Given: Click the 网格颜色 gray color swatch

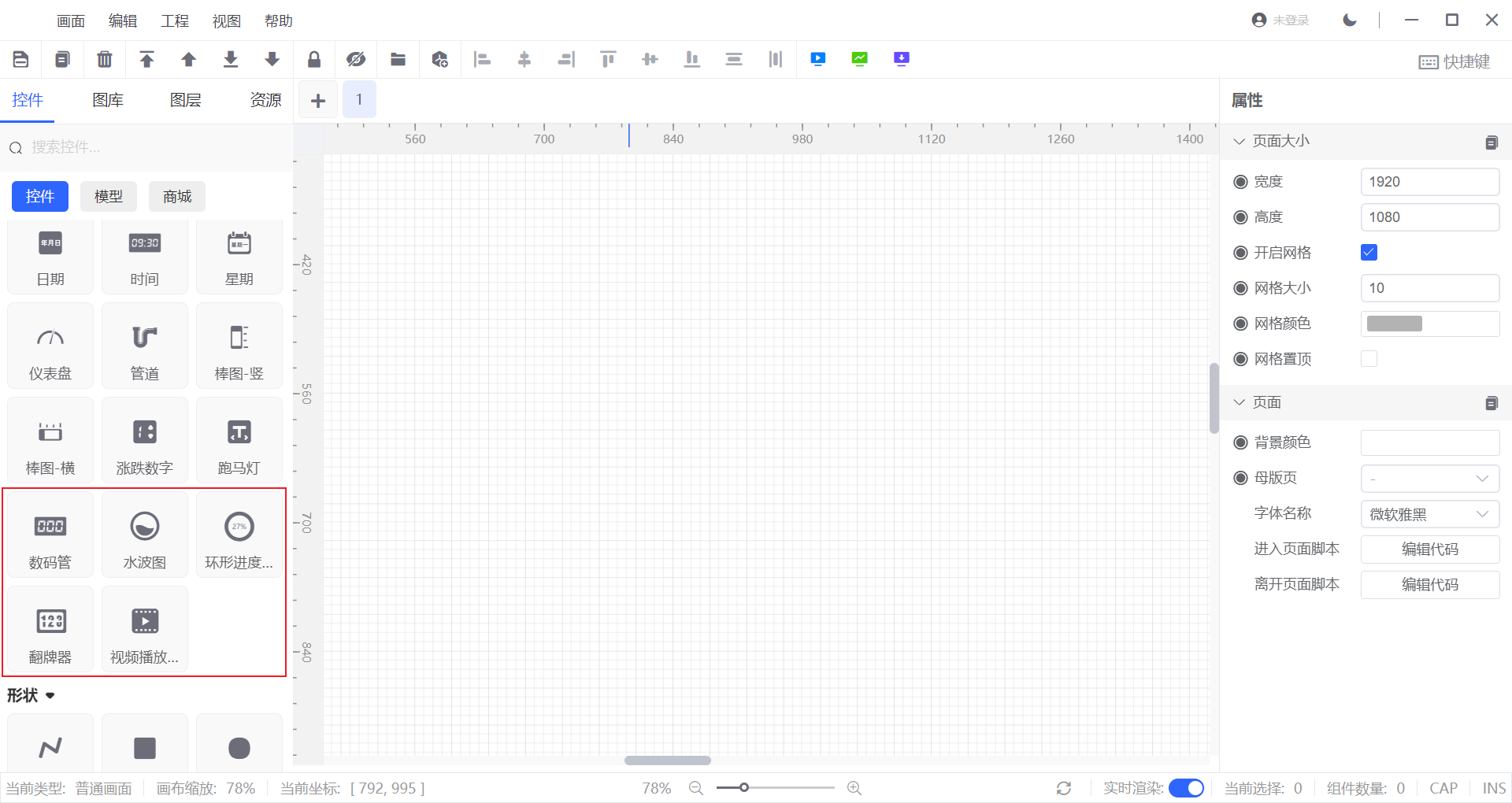Looking at the screenshot, I should pos(1394,324).
